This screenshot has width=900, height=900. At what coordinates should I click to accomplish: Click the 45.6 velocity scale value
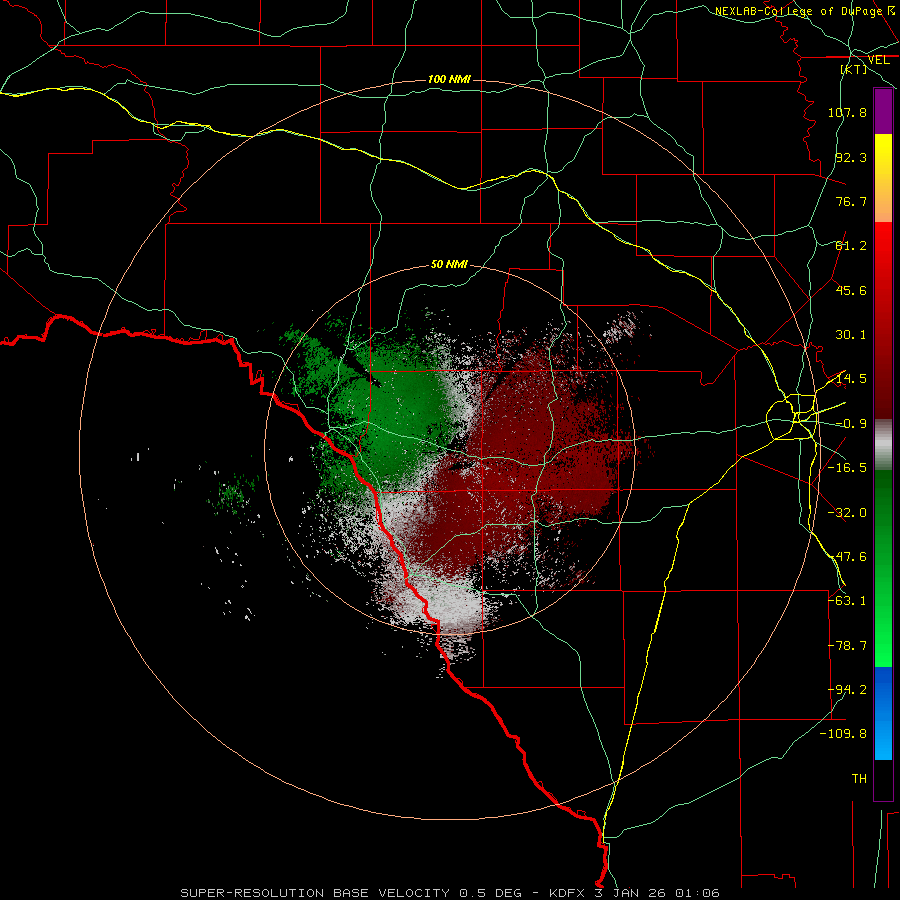(851, 290)
